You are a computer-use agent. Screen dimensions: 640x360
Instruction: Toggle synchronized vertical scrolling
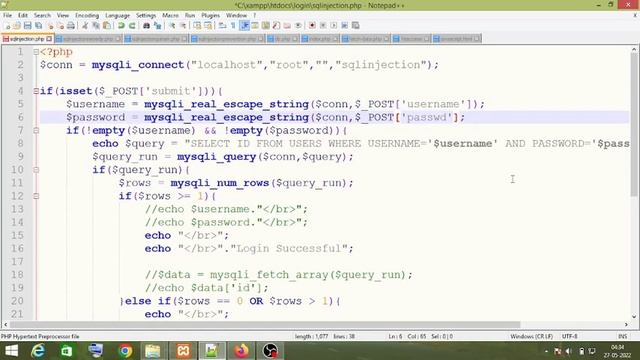pyautogui.click(x=197, y=26)
